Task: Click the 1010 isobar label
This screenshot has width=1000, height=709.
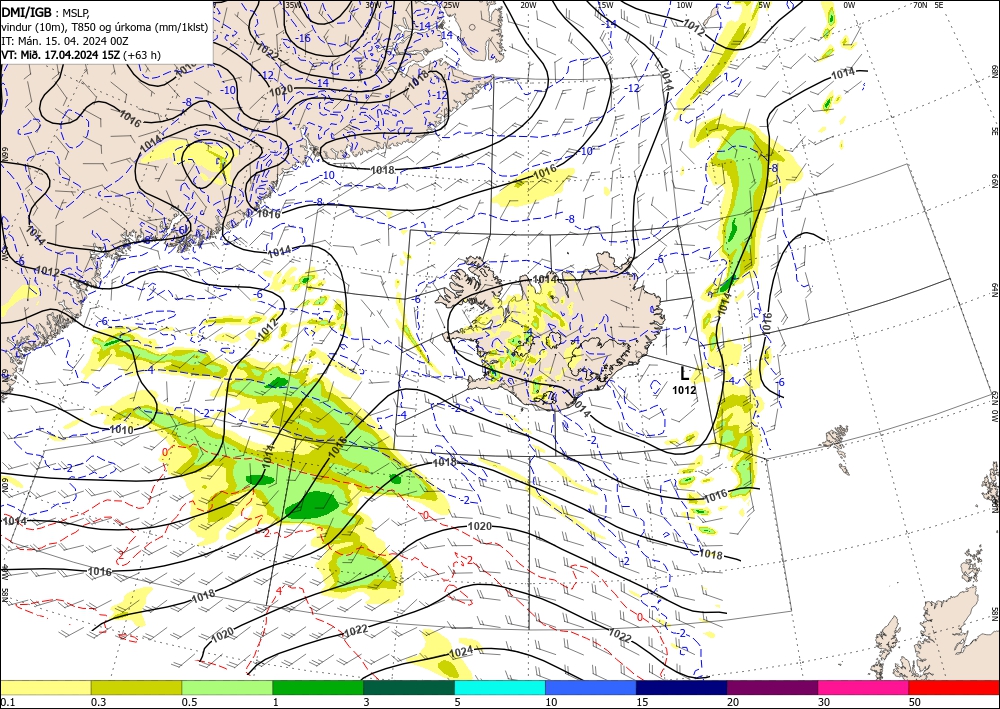Action: tap(121, 430)
